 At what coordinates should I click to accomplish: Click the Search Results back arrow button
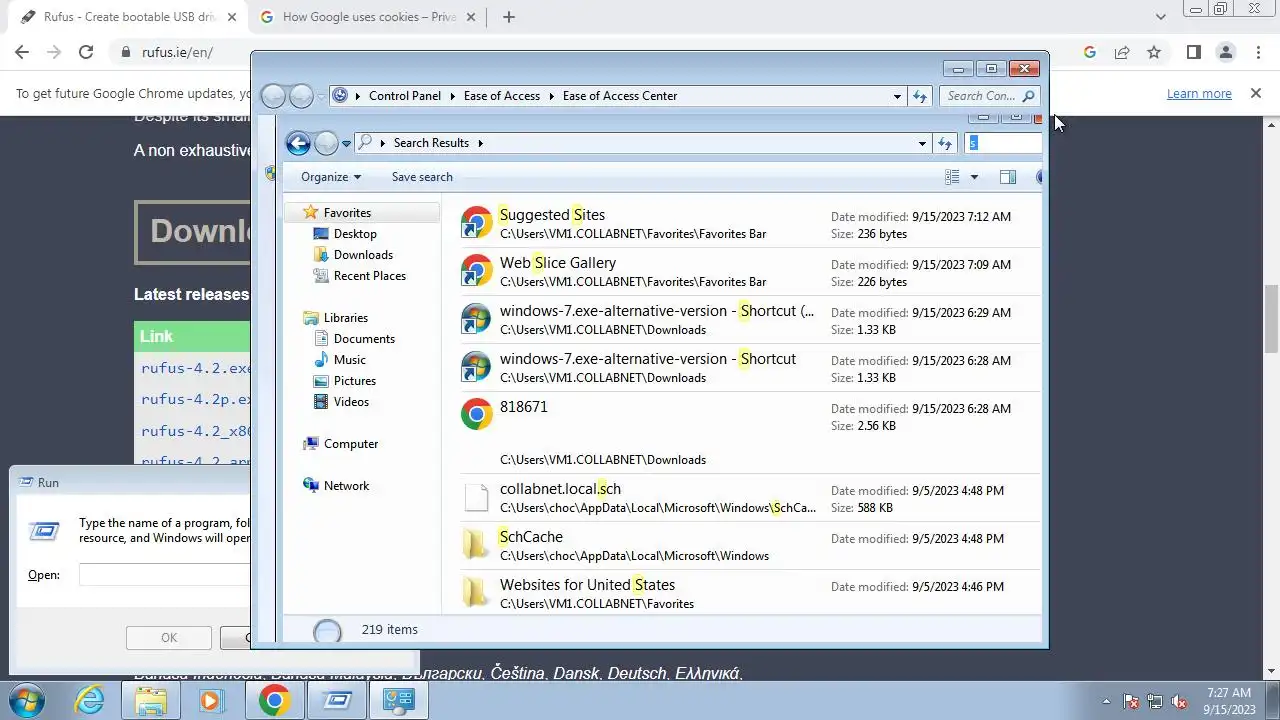[298, 143]
